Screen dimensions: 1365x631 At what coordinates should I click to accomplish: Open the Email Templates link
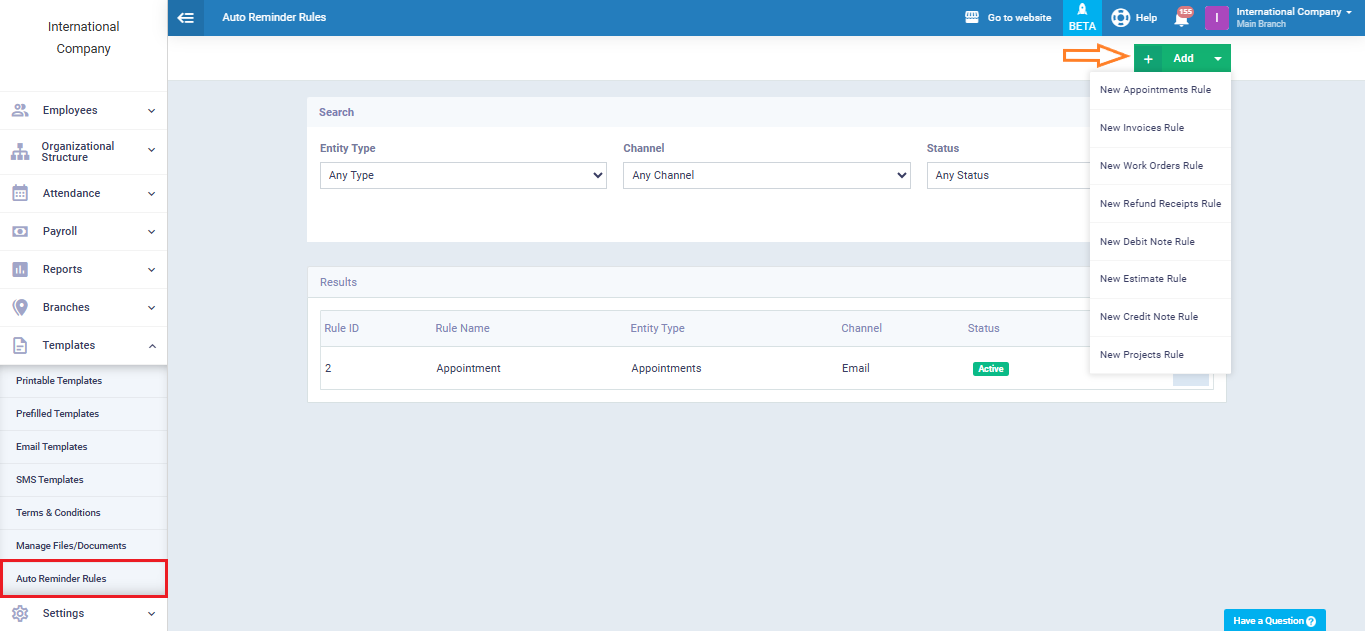pyautogui.click(x=52, y=447)
